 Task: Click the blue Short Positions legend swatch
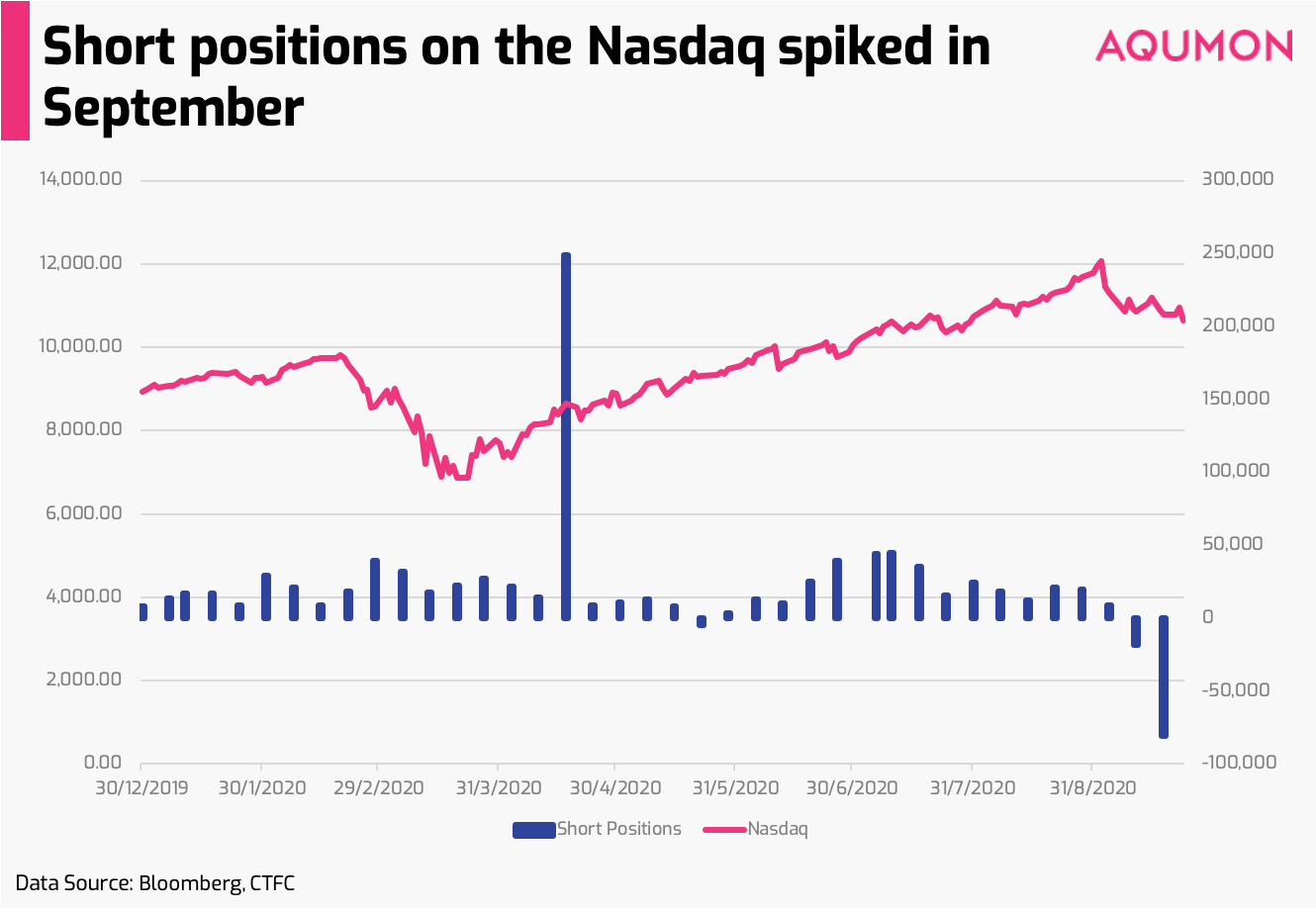[533, 830]
